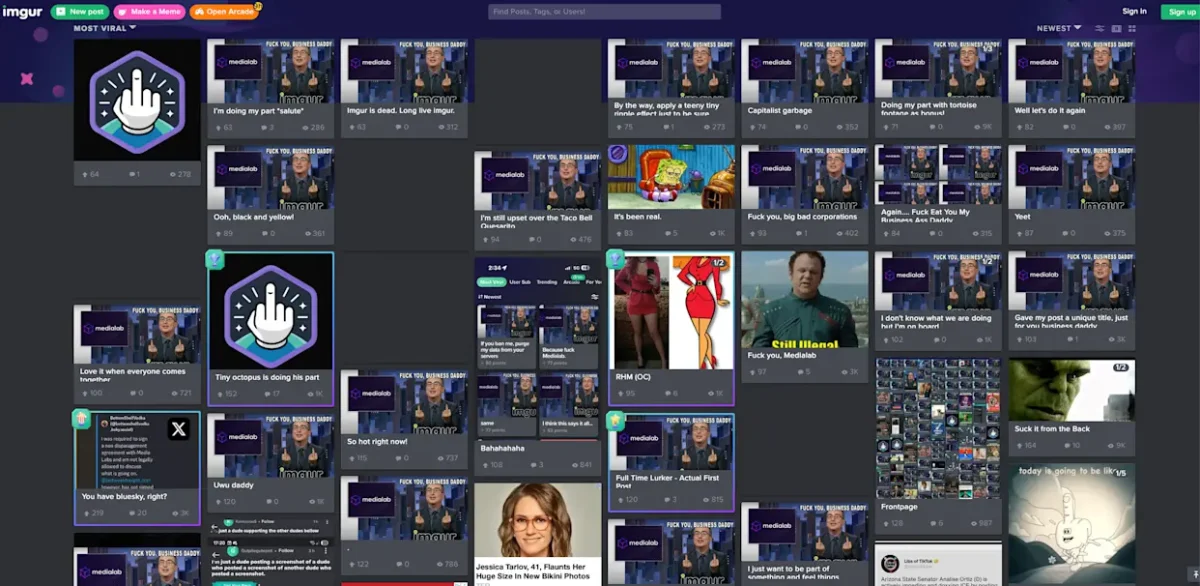The image size is (1200, 586).
Task: Open the Imgur Arcade
Action: click(224, 12)
